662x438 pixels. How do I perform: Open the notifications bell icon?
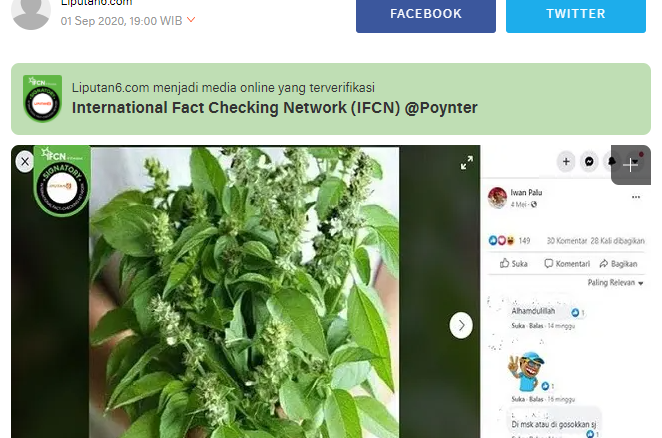coord(612,161)
